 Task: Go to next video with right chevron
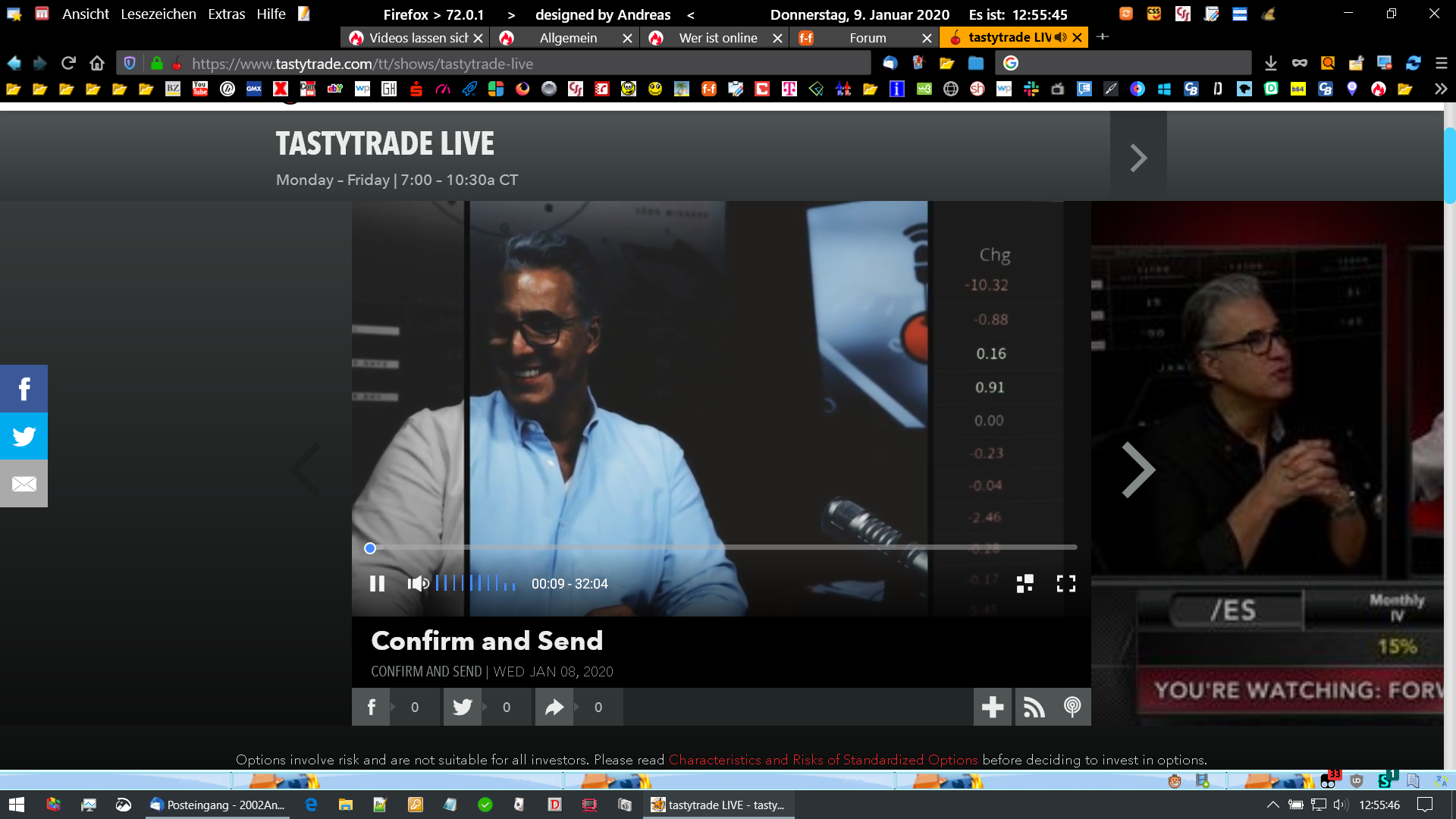click(x=1138, y=469)
